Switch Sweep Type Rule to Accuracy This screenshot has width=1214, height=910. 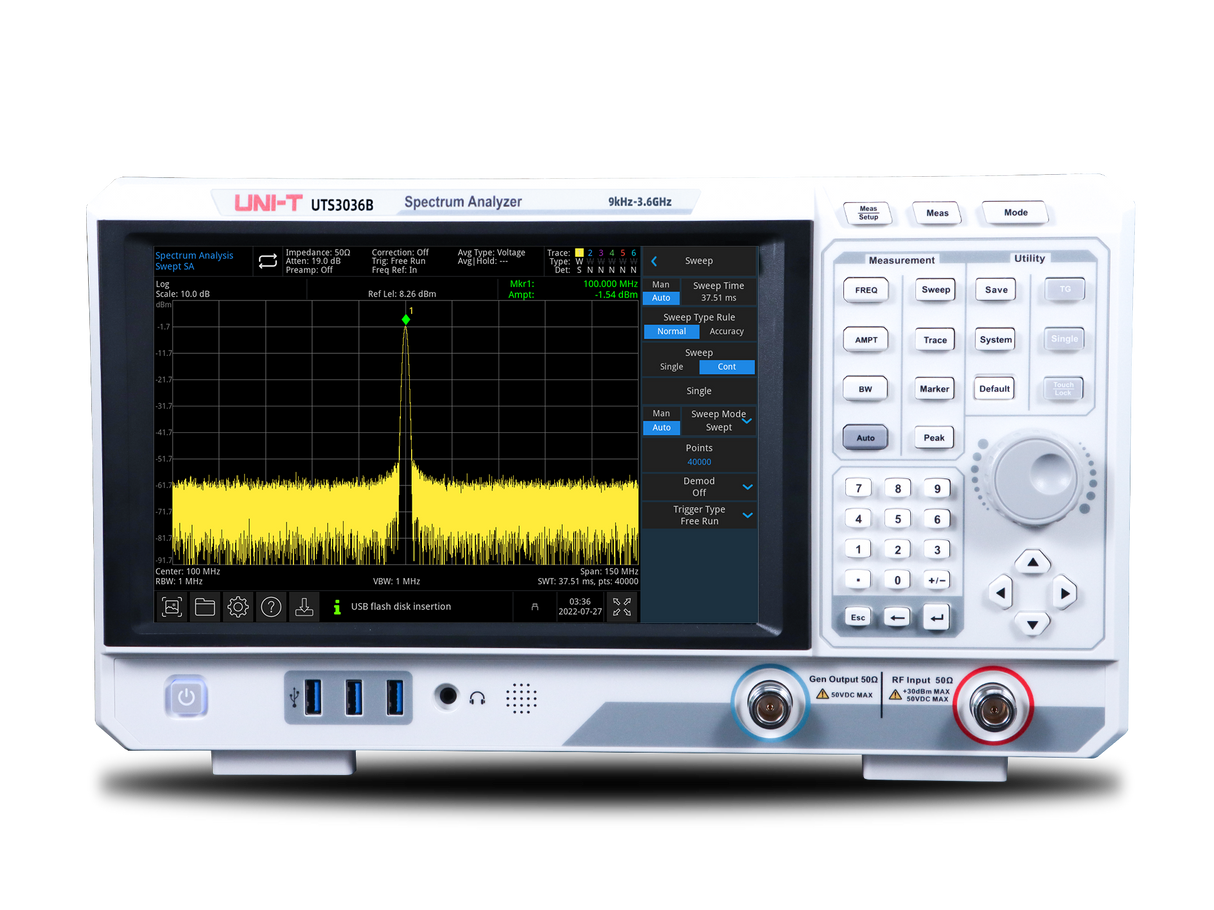pyautogui.click(x=727, y=331)
